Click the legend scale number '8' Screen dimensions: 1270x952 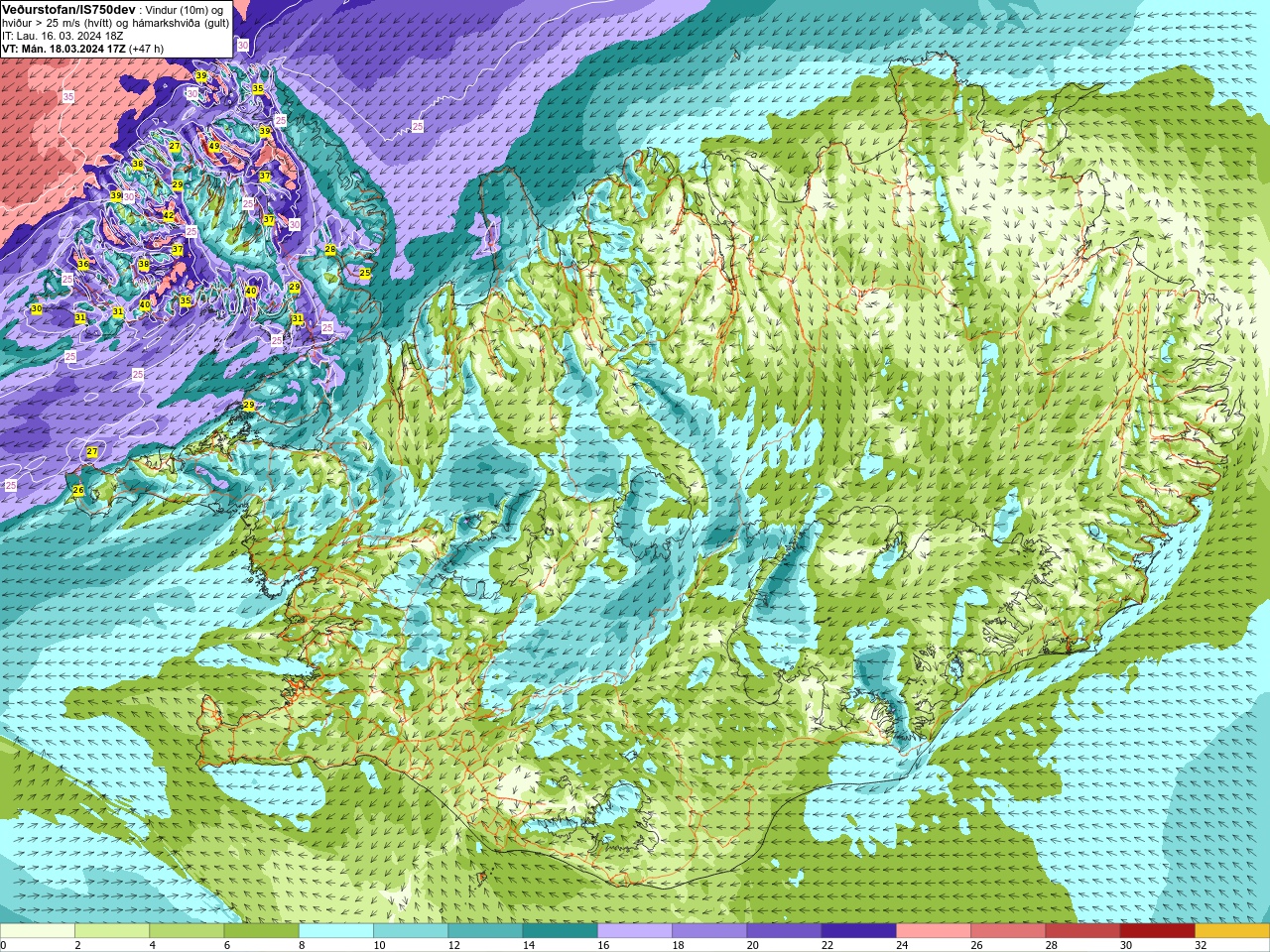coord(302,945)
